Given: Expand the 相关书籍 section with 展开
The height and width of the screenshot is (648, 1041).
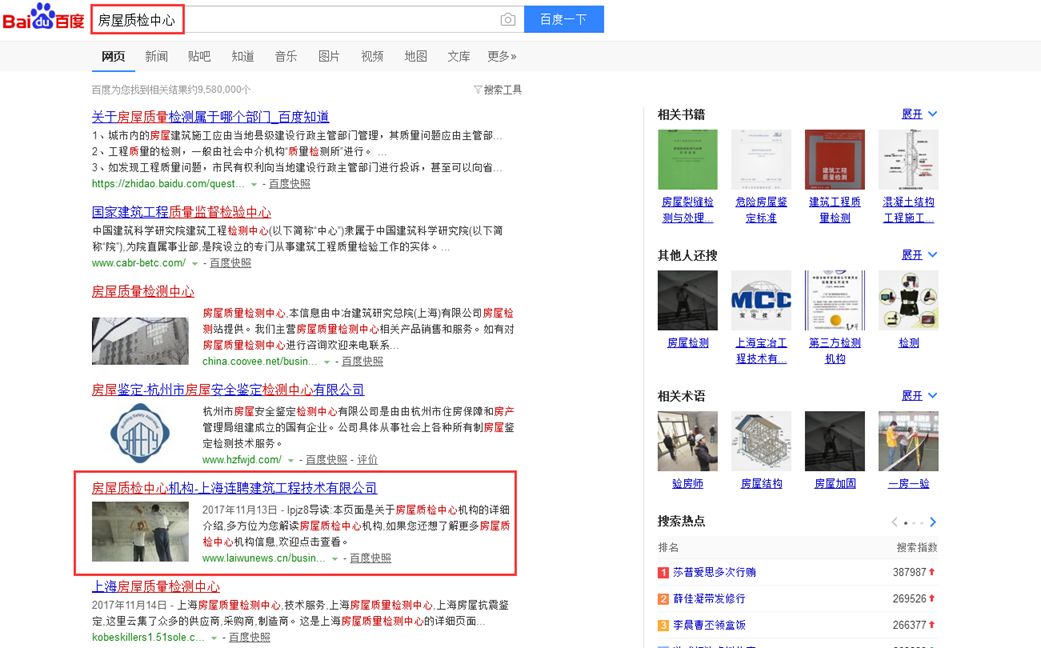Looking at the screenshot, I should point(920,114).
